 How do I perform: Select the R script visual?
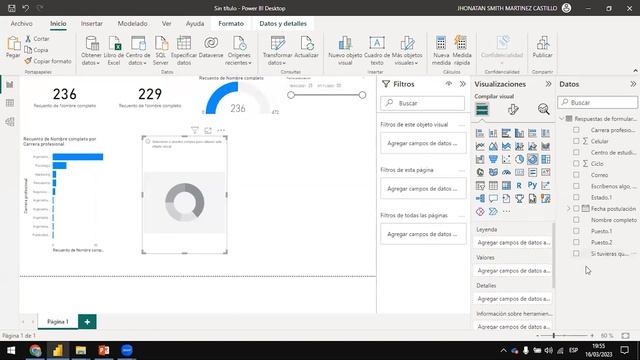point(519,185)
